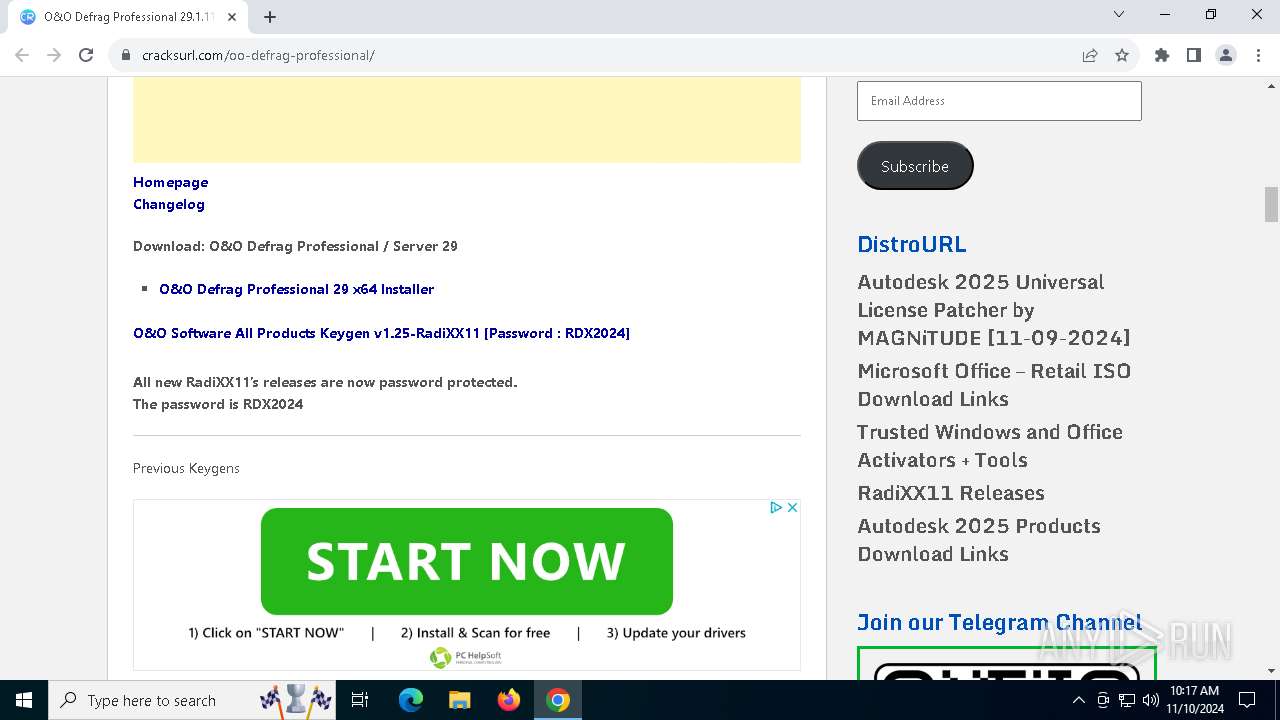The image size is (1280, 720).
Task: Open a new tab with plus icon
Action: coord(270,16)
